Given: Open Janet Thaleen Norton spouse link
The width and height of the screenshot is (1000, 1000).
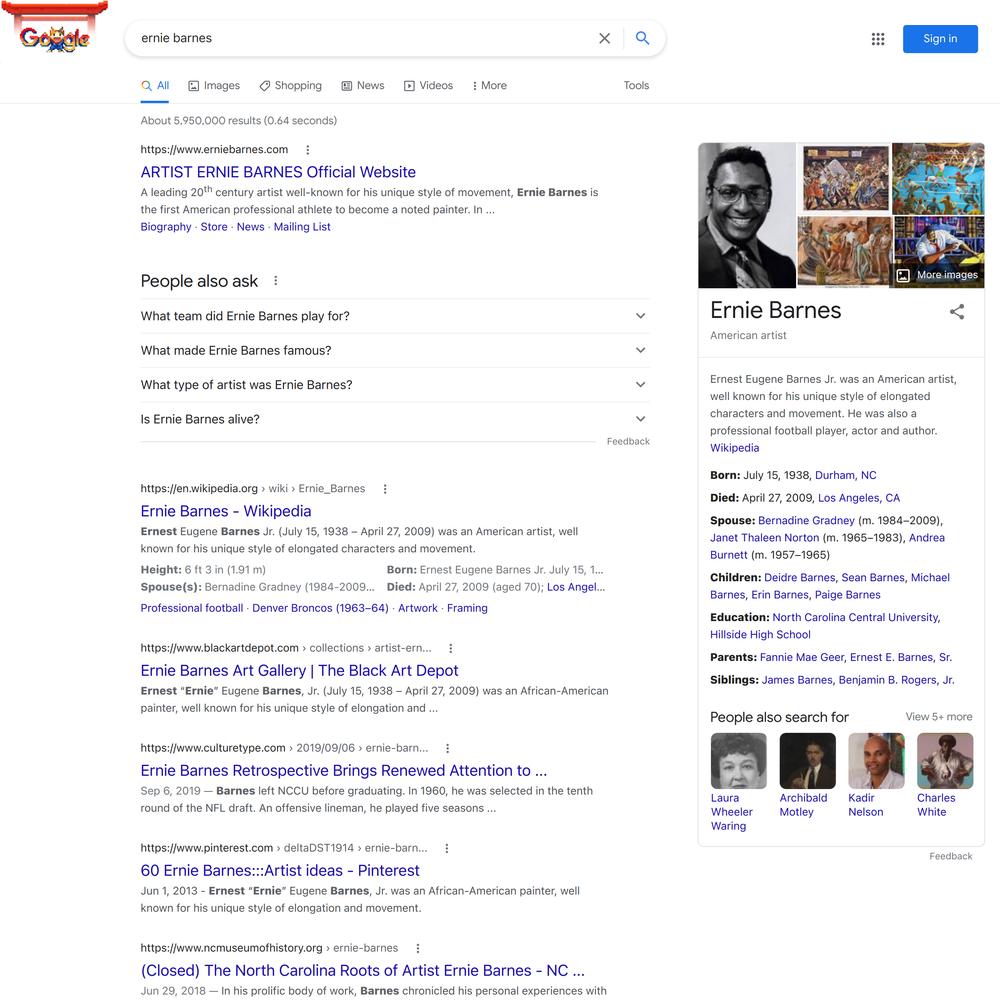Looking at the screenshot, I should (765, 538).
